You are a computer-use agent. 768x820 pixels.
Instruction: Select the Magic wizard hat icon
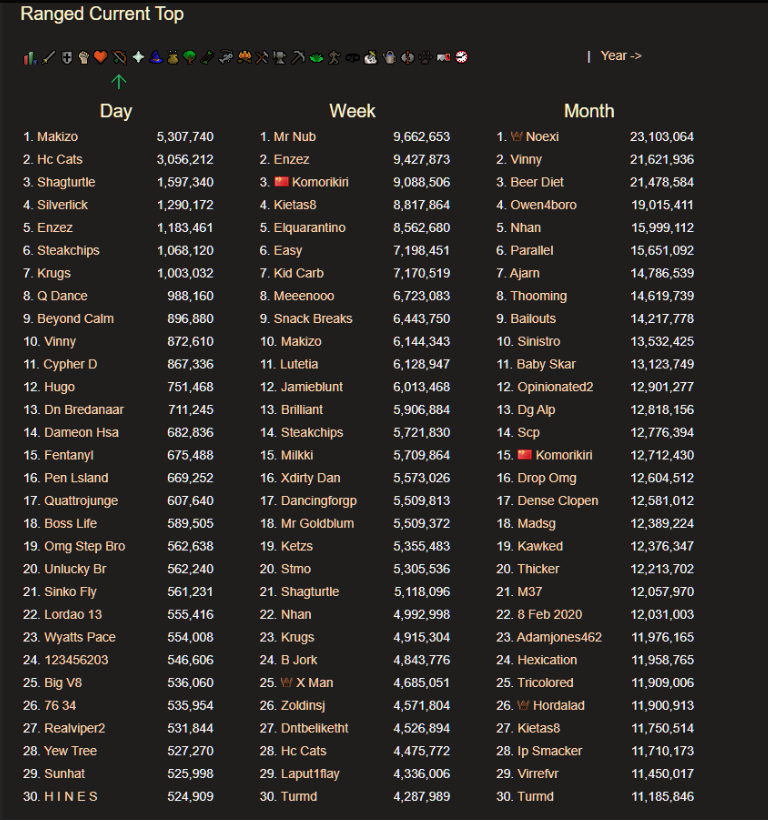[x=156, y=58]
